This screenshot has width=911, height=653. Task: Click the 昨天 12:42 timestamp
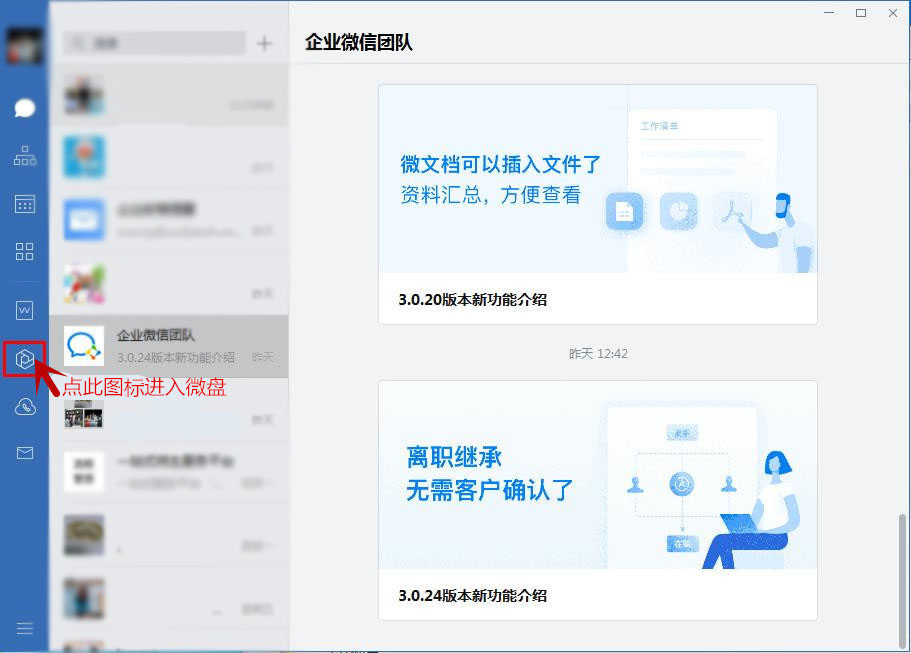click(x=598, y=353)
